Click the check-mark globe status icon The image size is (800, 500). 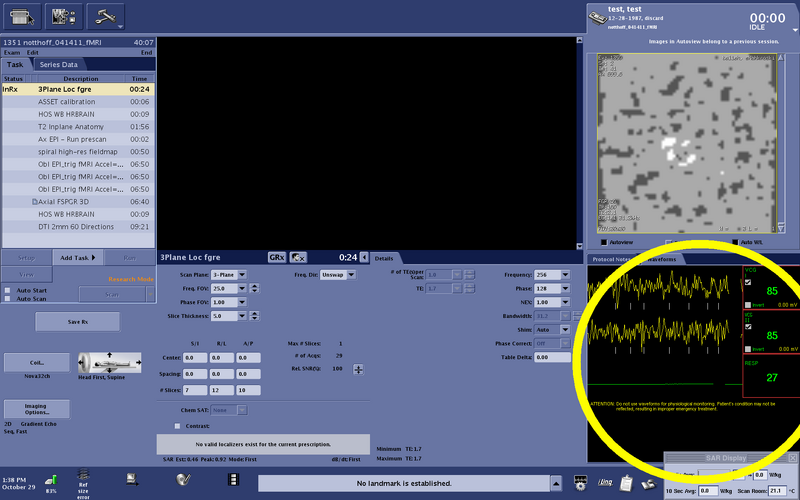(x=183, y=479)
